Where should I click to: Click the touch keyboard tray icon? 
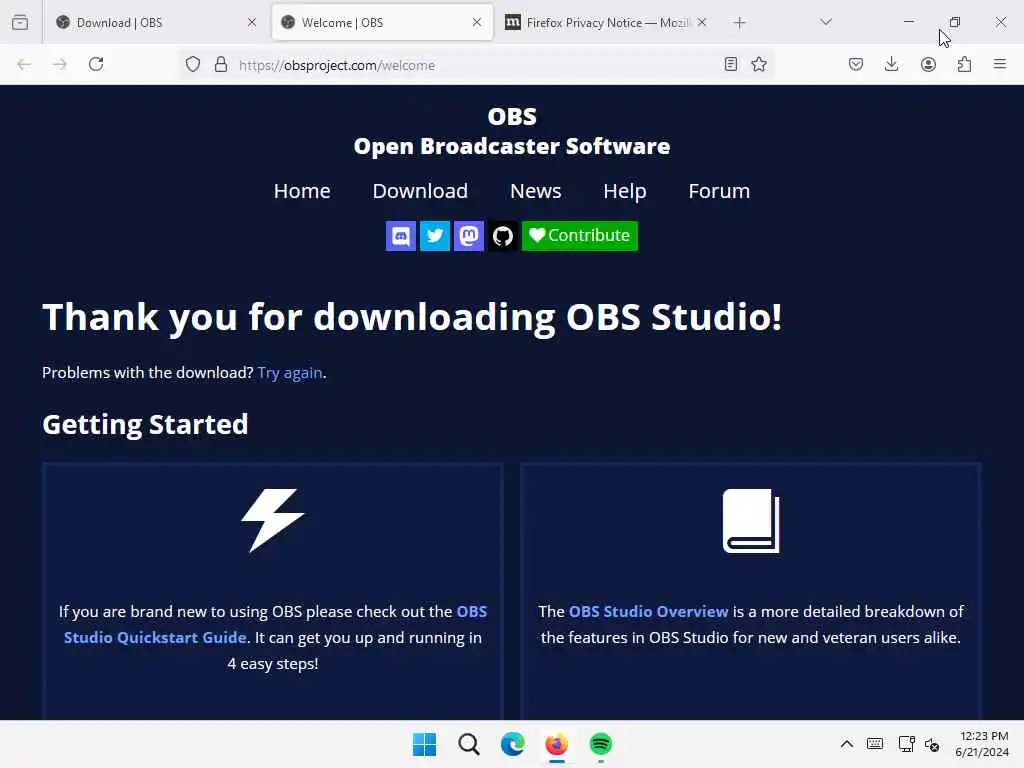pyautogui.click(x=875, y=744)
